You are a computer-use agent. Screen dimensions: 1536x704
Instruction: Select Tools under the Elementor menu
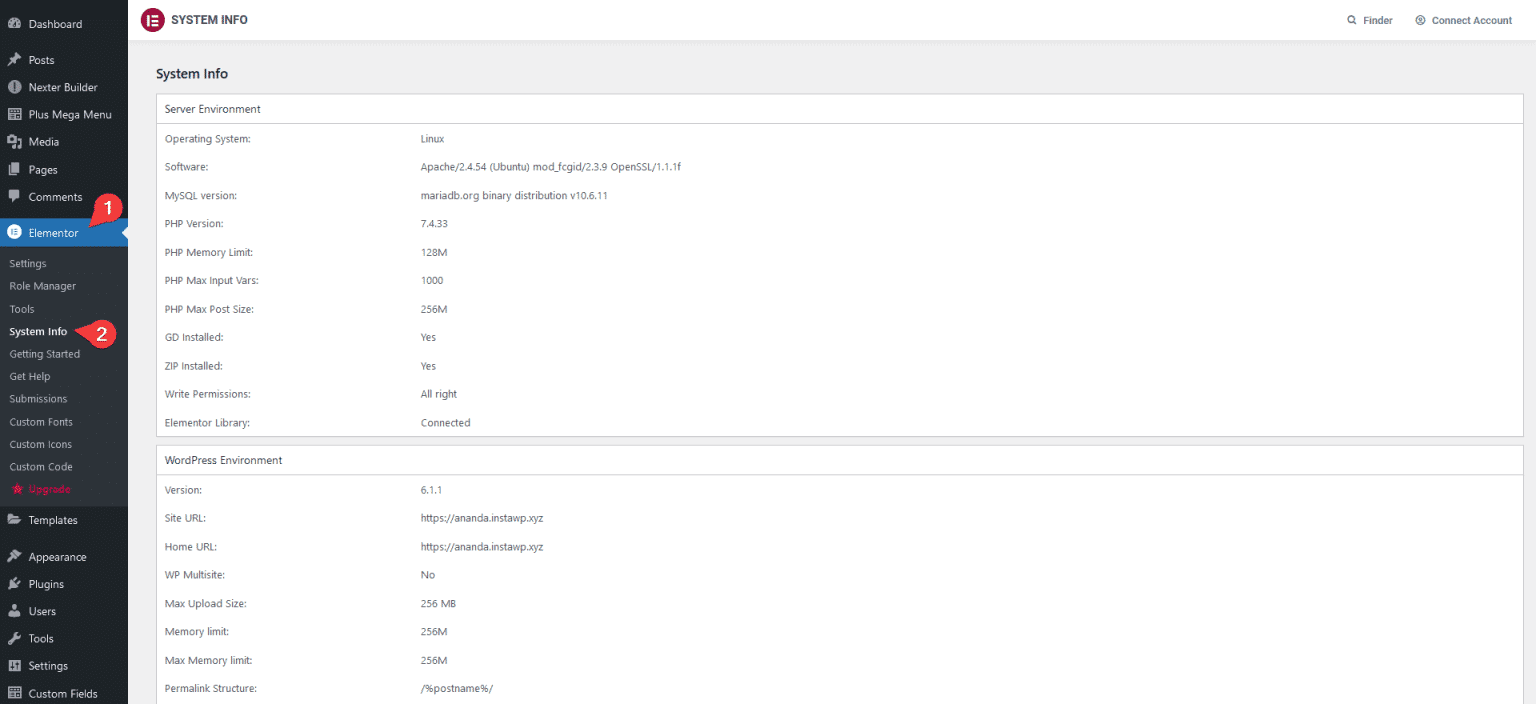[x=22, y=309]
